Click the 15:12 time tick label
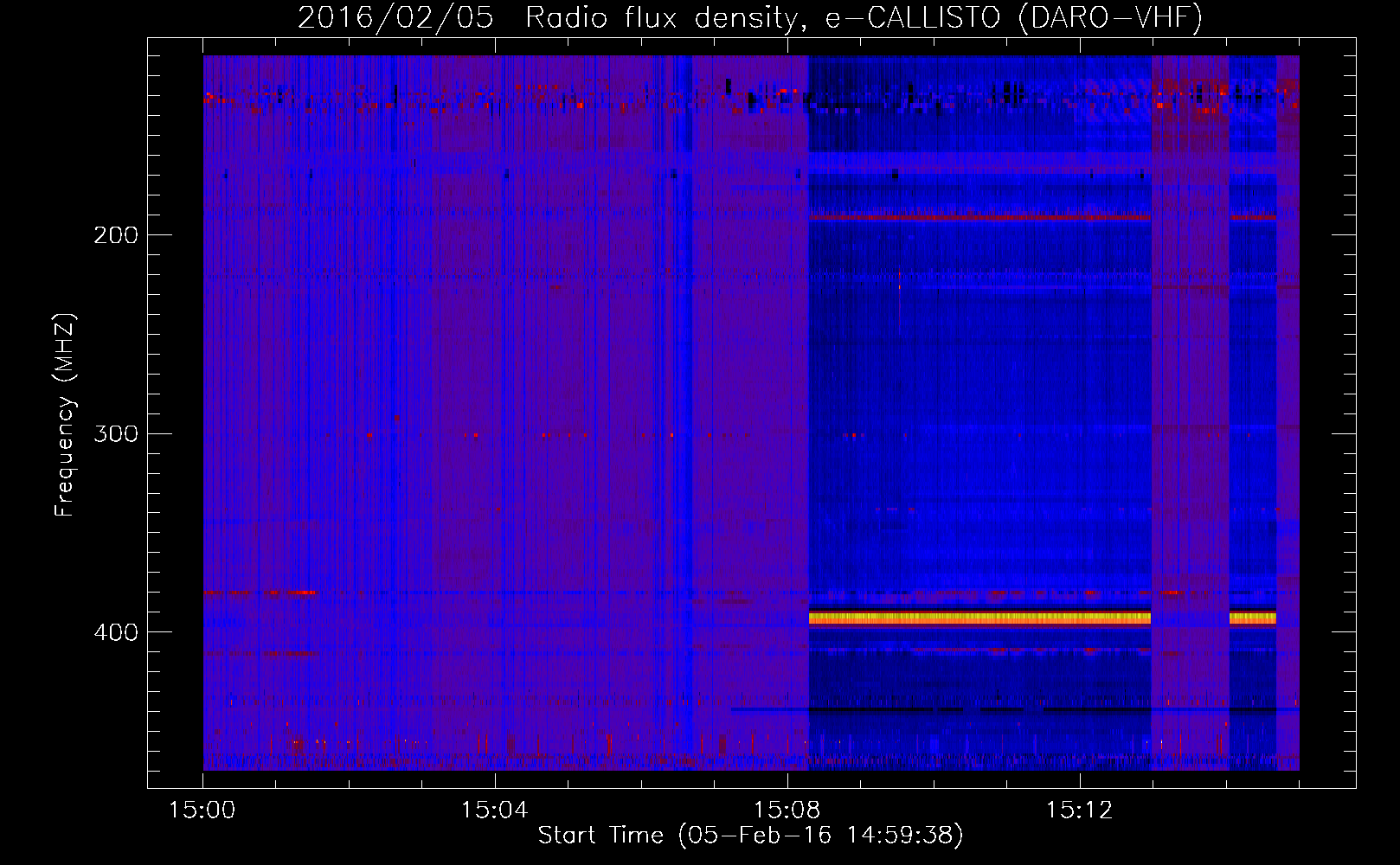 tap(1079, 810)
